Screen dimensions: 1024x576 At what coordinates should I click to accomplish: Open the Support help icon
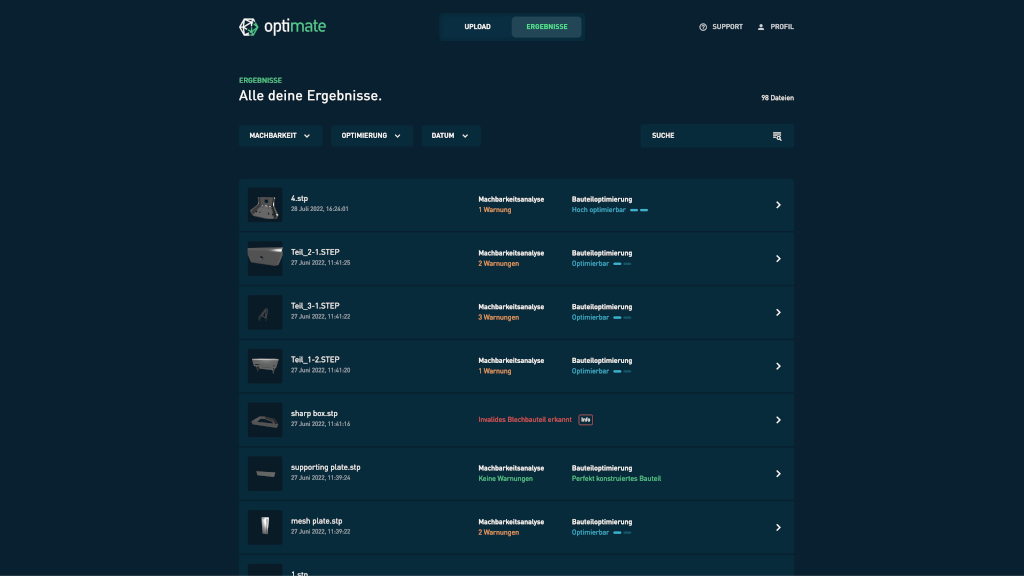[703, 27]
